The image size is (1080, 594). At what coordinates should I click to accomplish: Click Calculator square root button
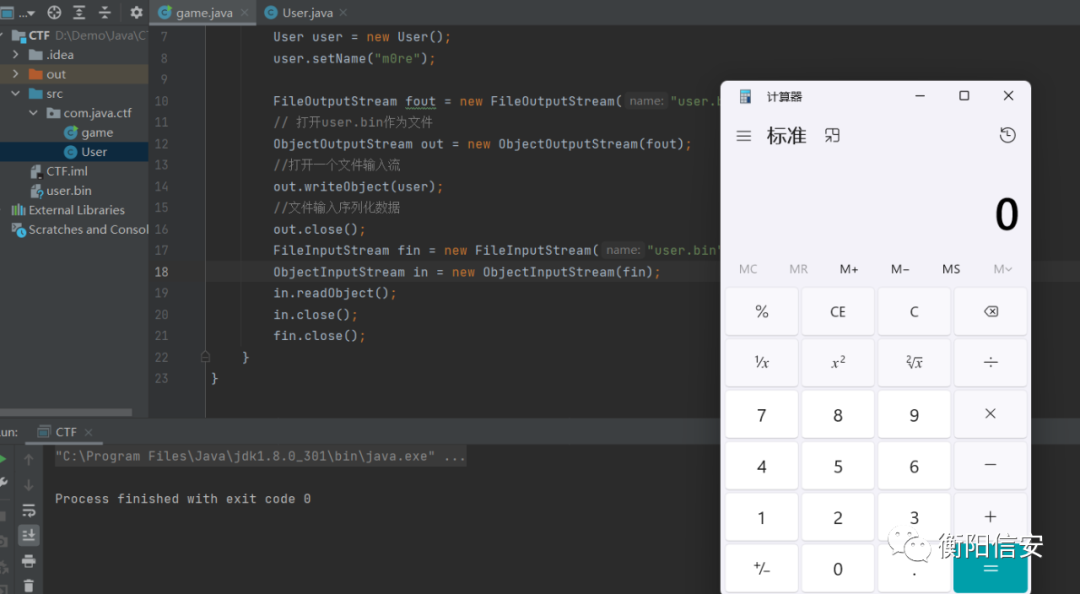(x=914, y=362)
